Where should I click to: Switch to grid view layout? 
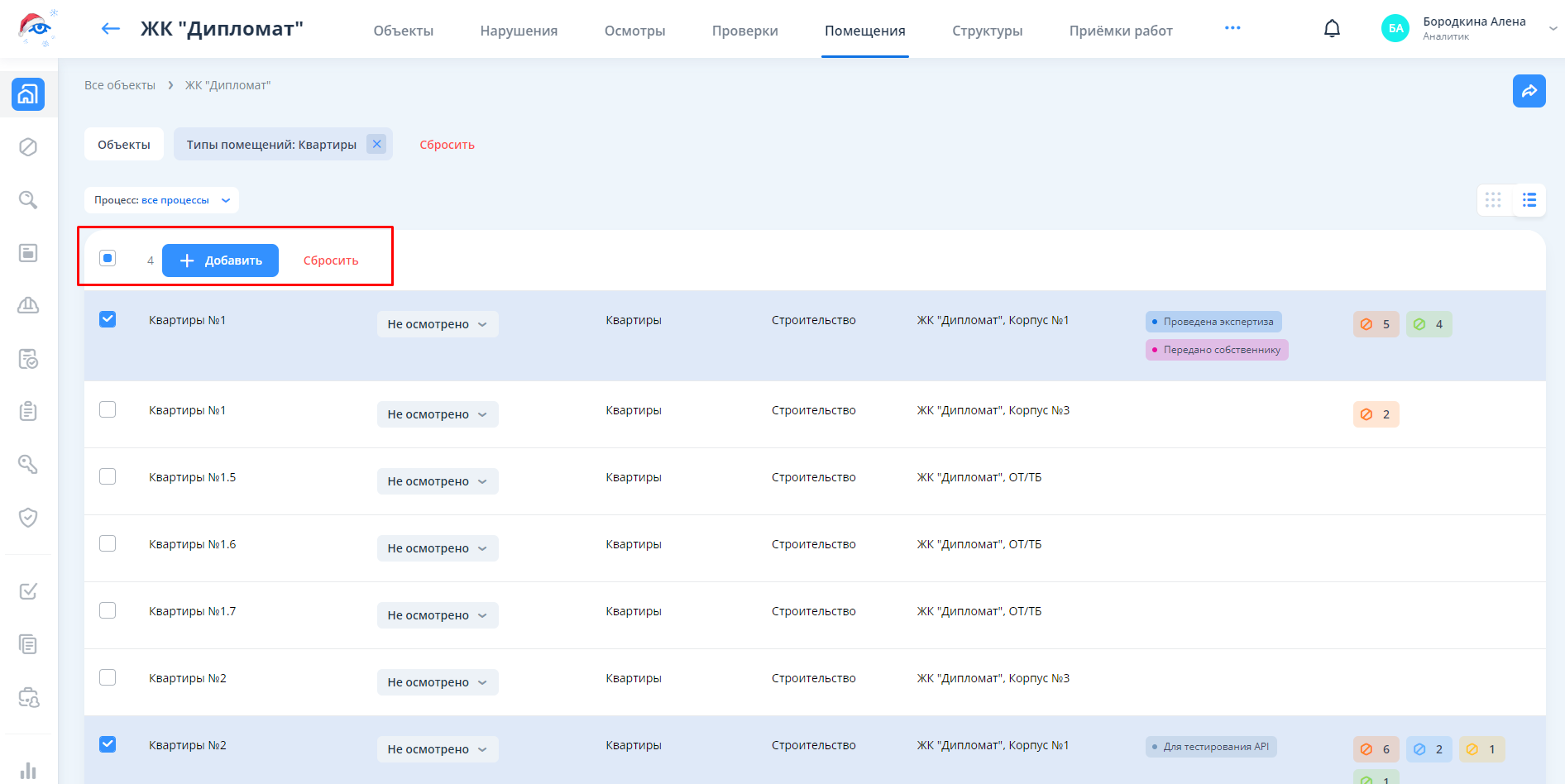point(1493,200)
